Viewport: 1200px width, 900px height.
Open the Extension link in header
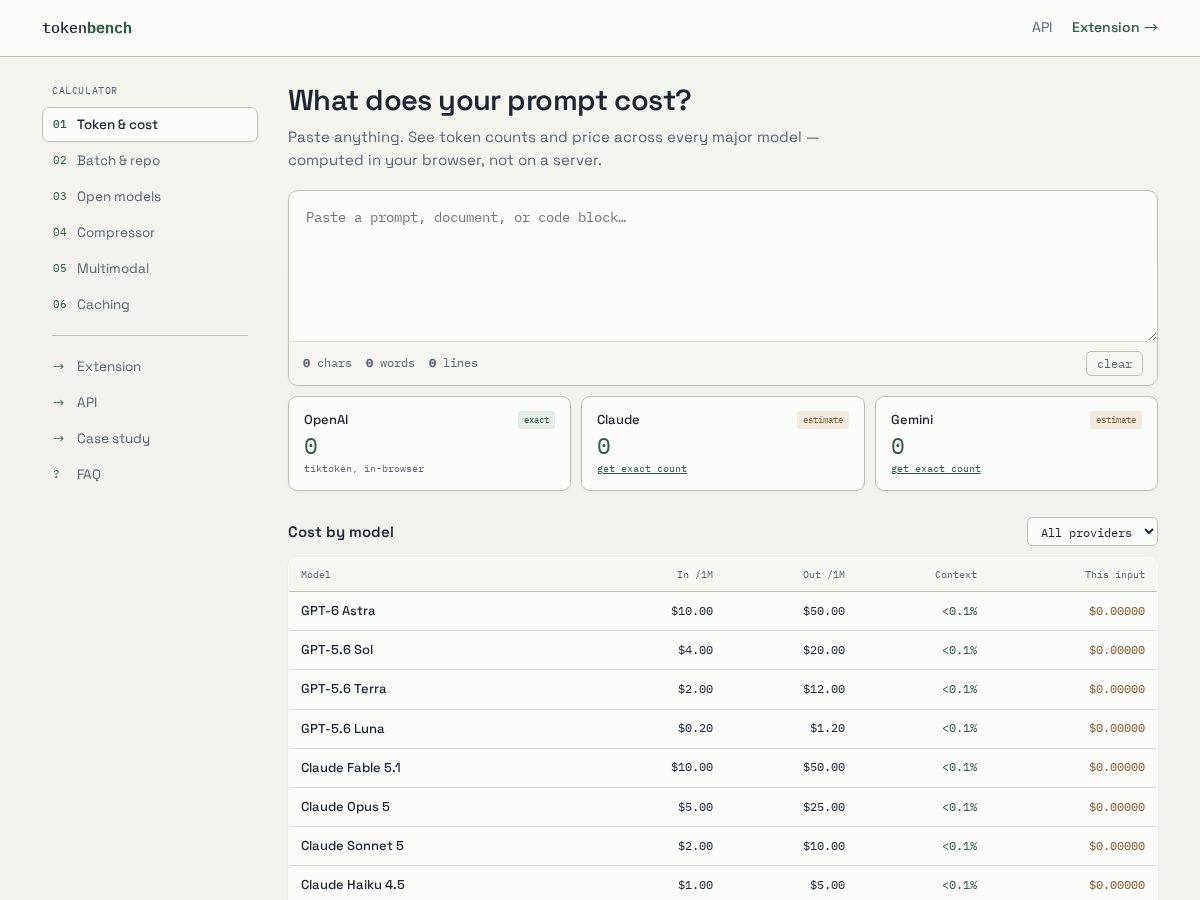[x=1115, y=28]
